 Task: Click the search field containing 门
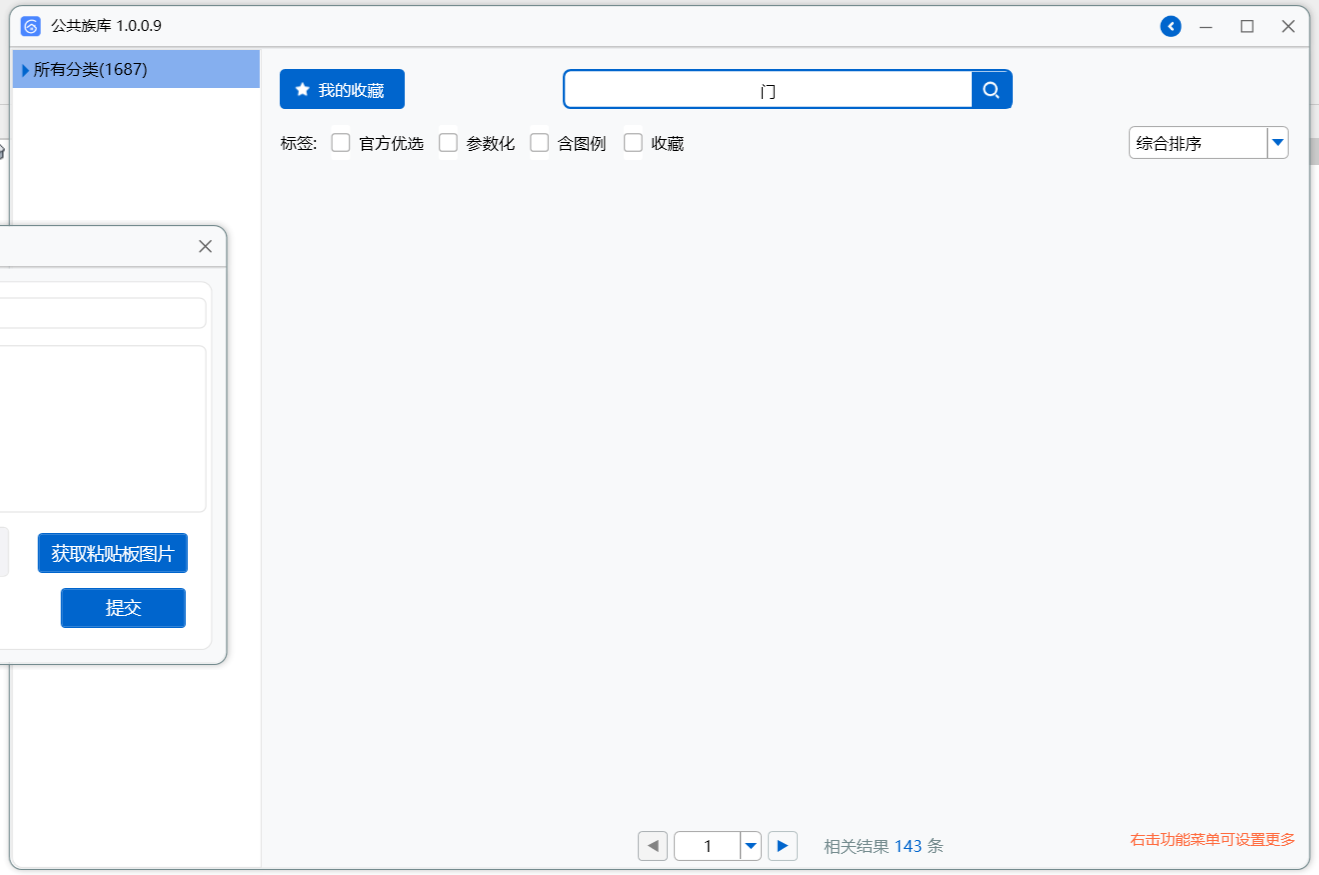point(767,90)
